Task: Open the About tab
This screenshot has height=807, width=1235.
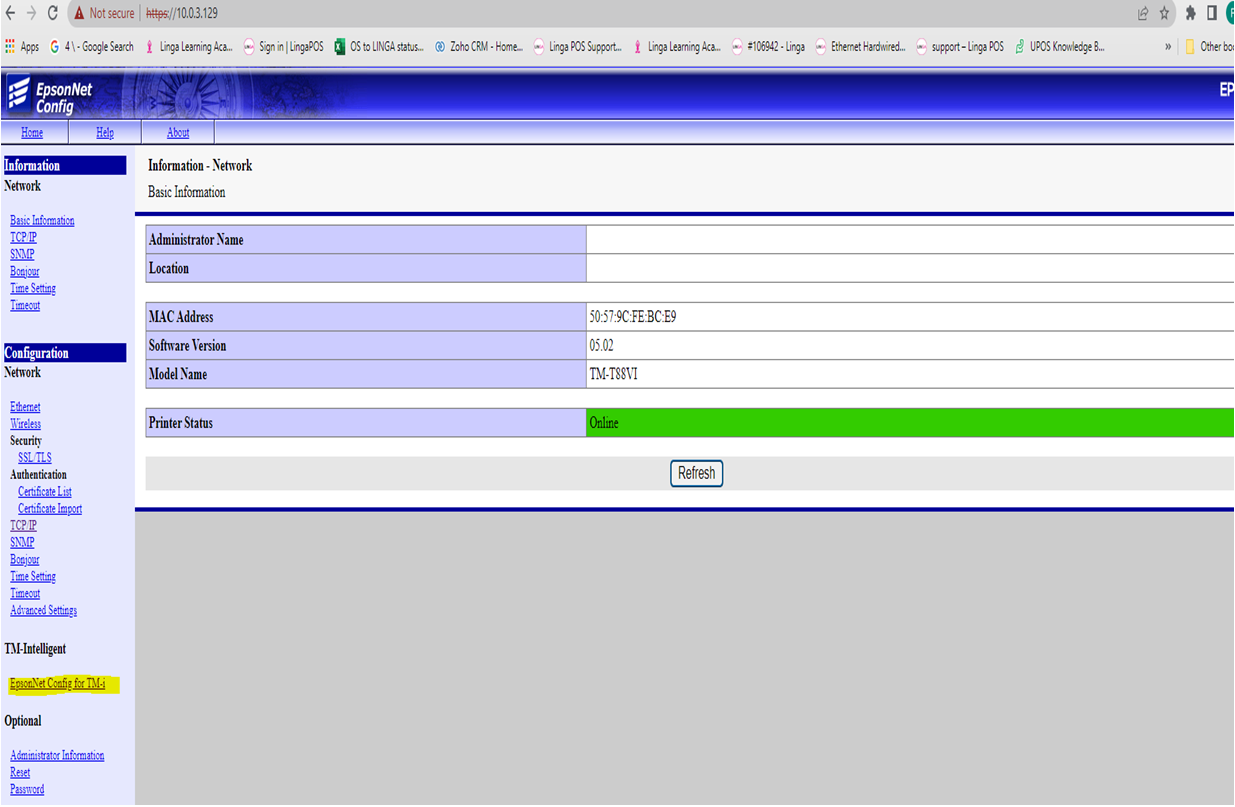Action: click(178, 133)
